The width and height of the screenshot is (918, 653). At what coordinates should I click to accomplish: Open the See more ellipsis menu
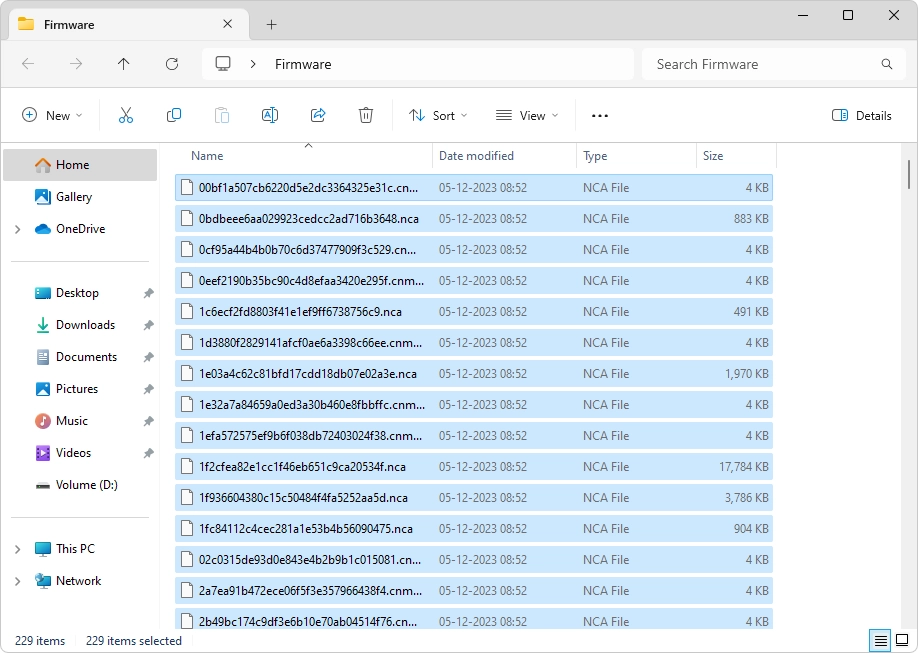click(600, 116)
